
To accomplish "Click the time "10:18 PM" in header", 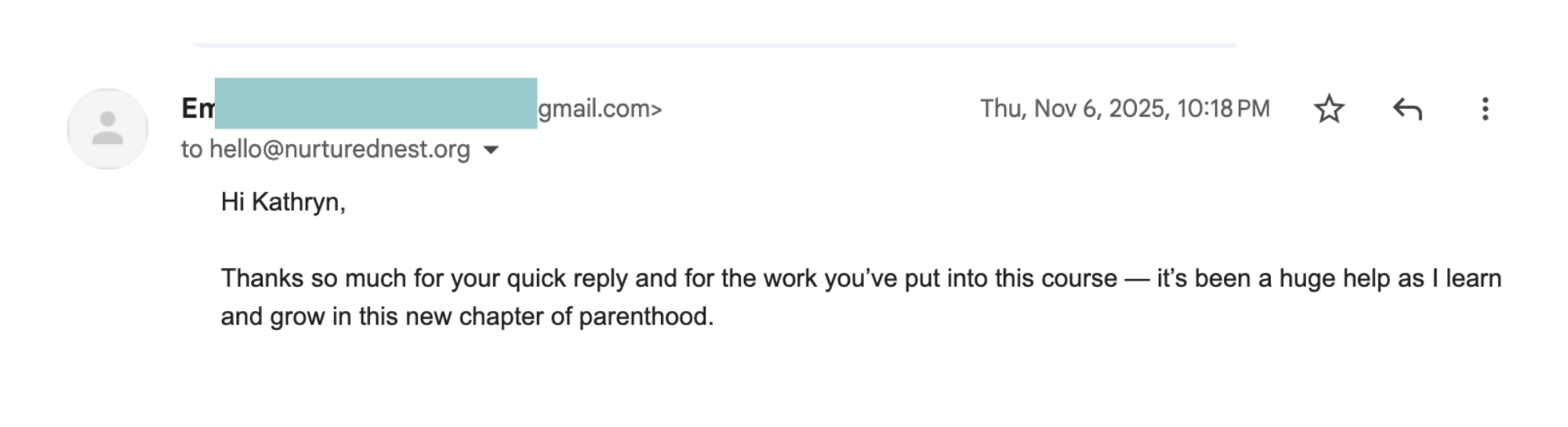I will point(1223,108).
